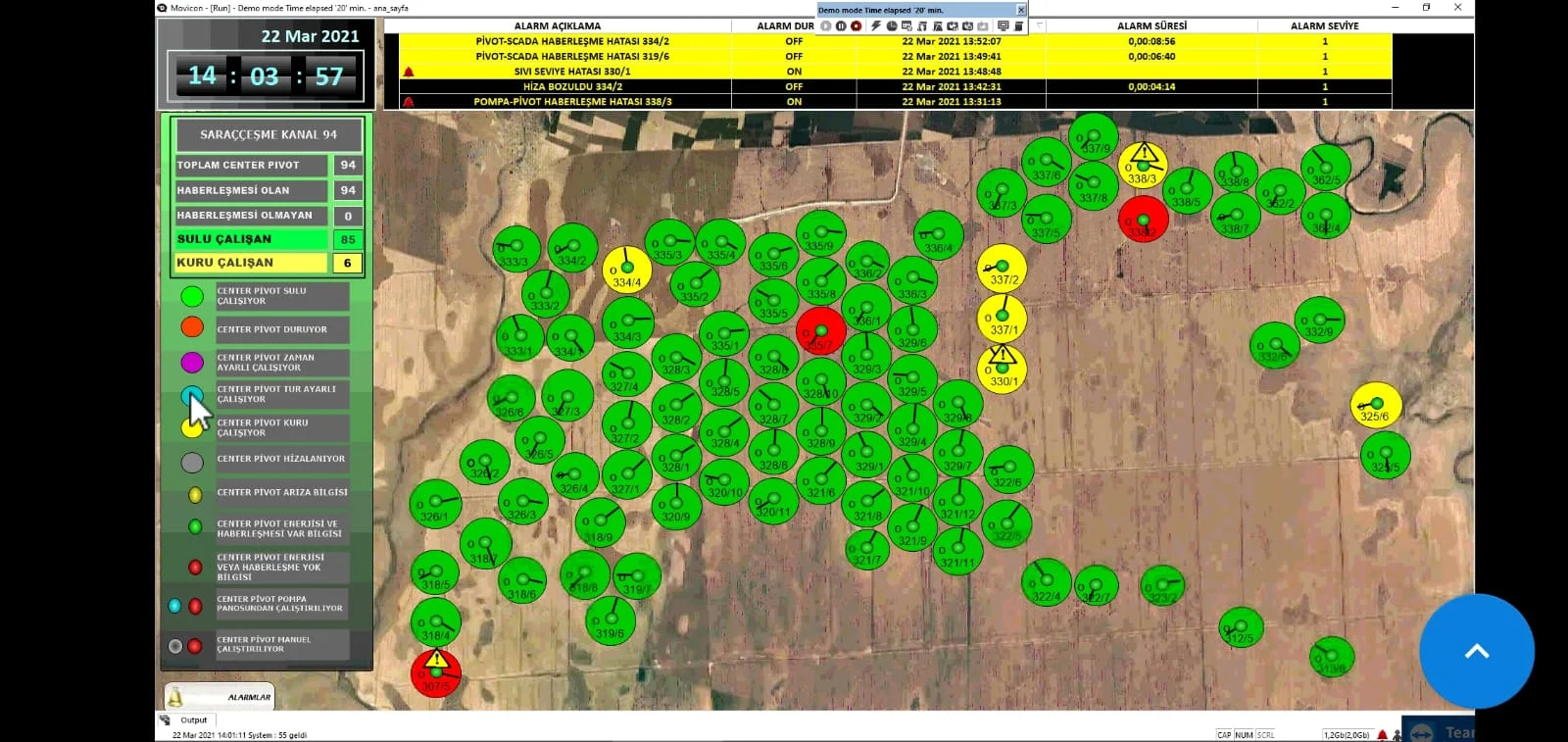Click the lightning bolt icon in toolbar

click(x=875, y=26)
